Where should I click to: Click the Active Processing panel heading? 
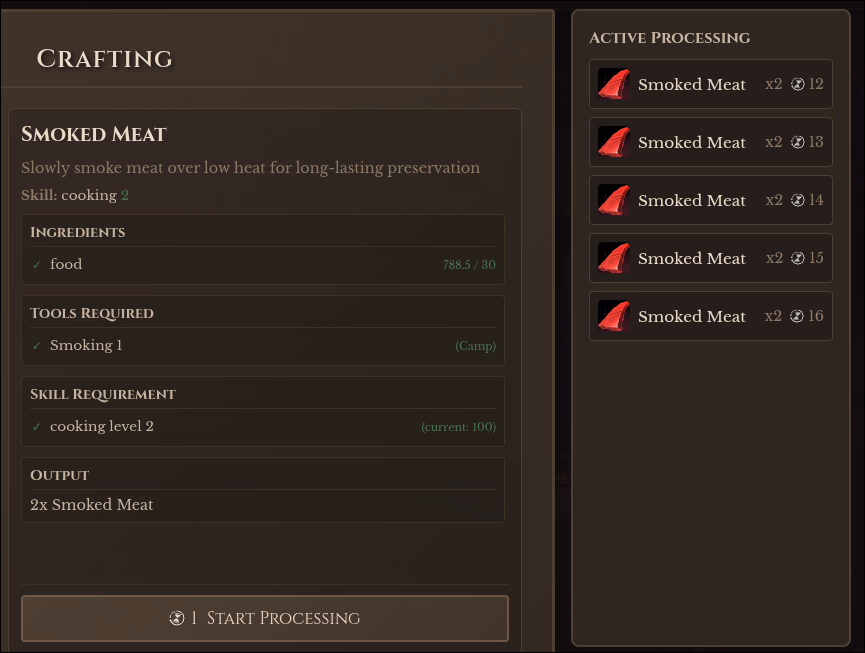point(669,38)
